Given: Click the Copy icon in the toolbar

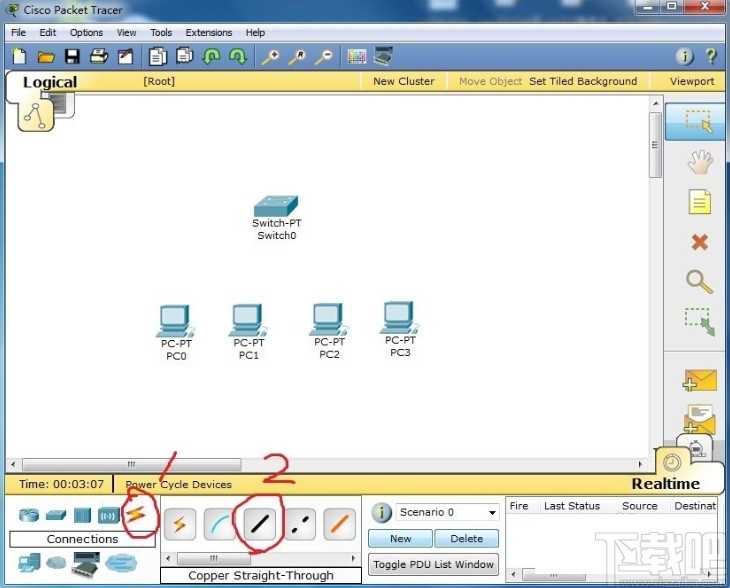Looking at the screenshot, I should coord(158,57).
